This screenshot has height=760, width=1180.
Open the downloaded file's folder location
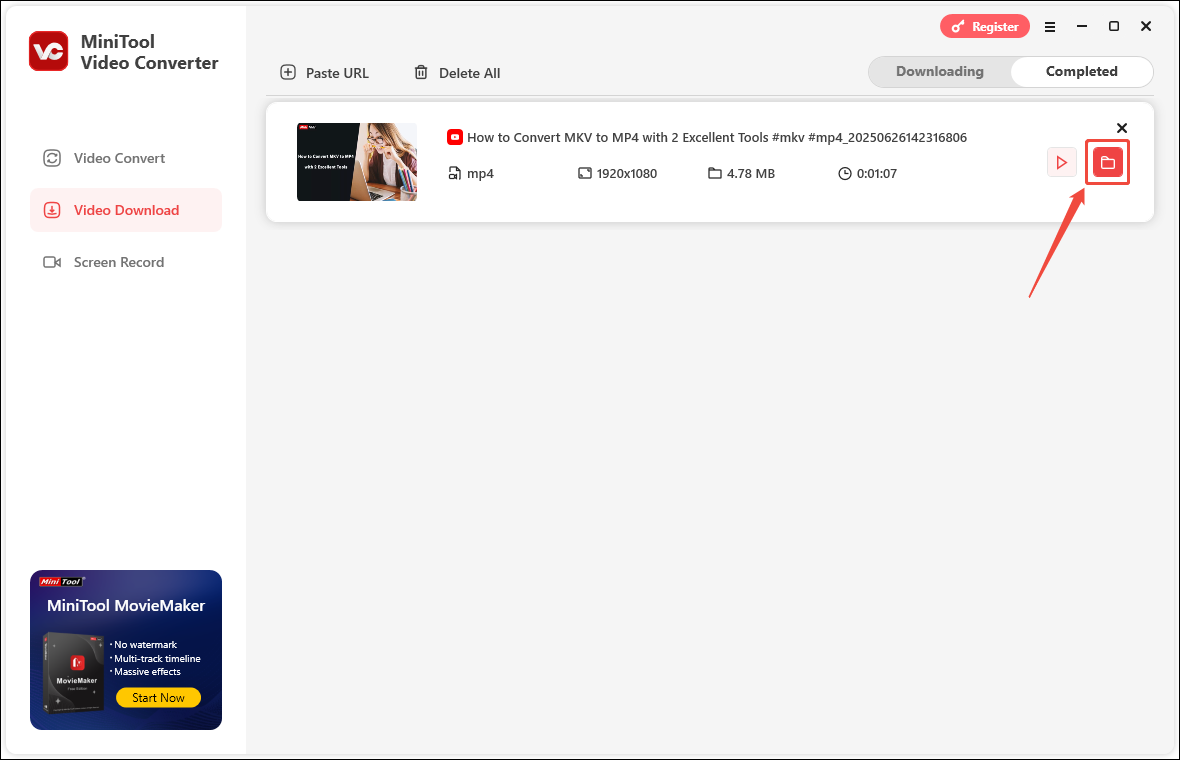(x=1107, y=163)
